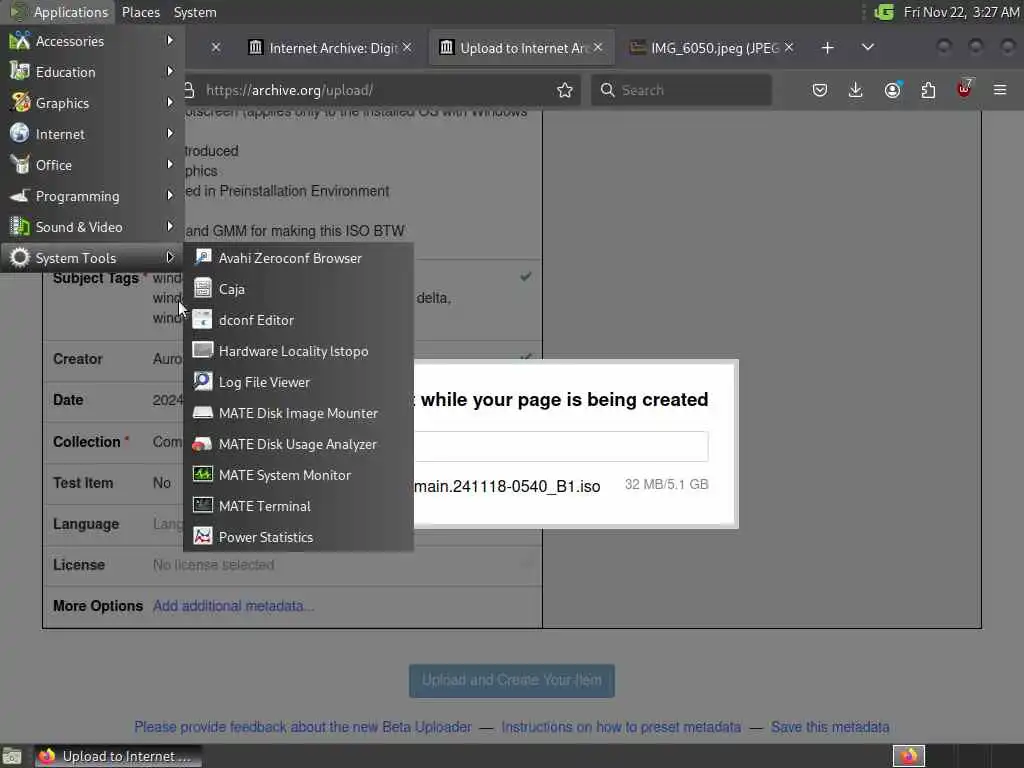Click Upload and Create Your Item button
This screenshot has width=1024, height=768.
(512, 680)
